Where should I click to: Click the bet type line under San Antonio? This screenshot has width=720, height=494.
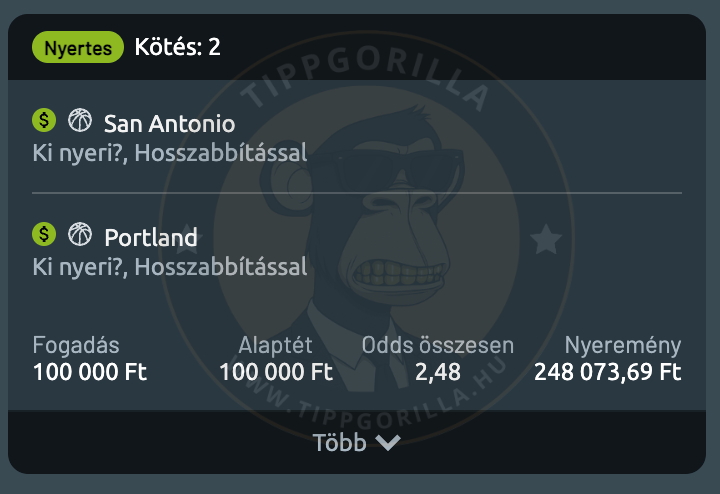click(169, 154)
